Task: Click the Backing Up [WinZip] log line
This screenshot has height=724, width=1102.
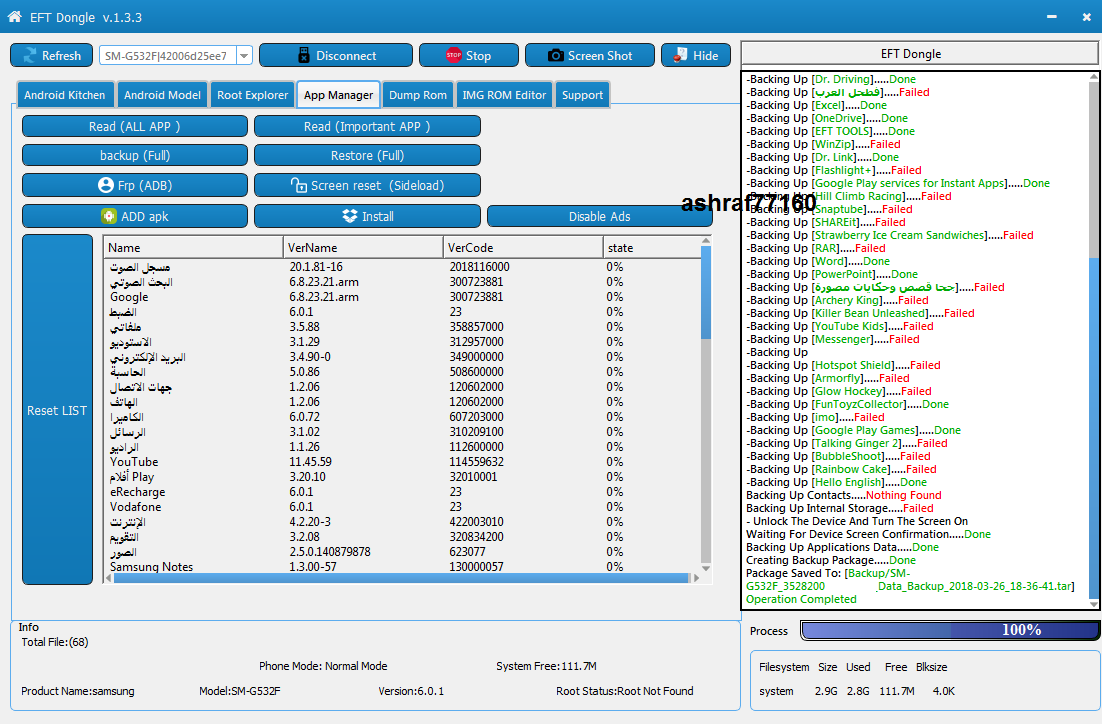Action: click(823, 144)
